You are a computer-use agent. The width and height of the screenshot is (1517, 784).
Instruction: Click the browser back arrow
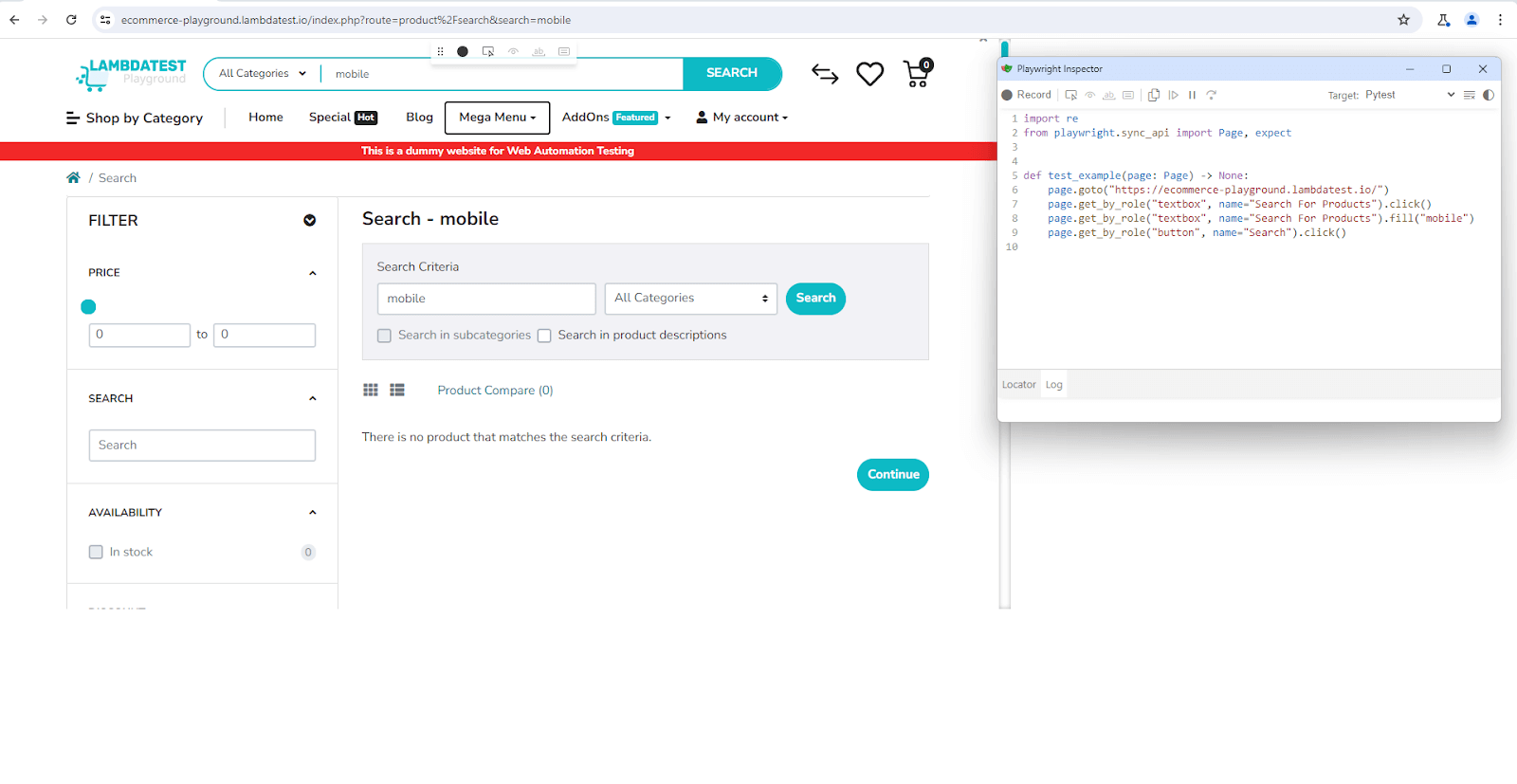(x=14, y=19)
